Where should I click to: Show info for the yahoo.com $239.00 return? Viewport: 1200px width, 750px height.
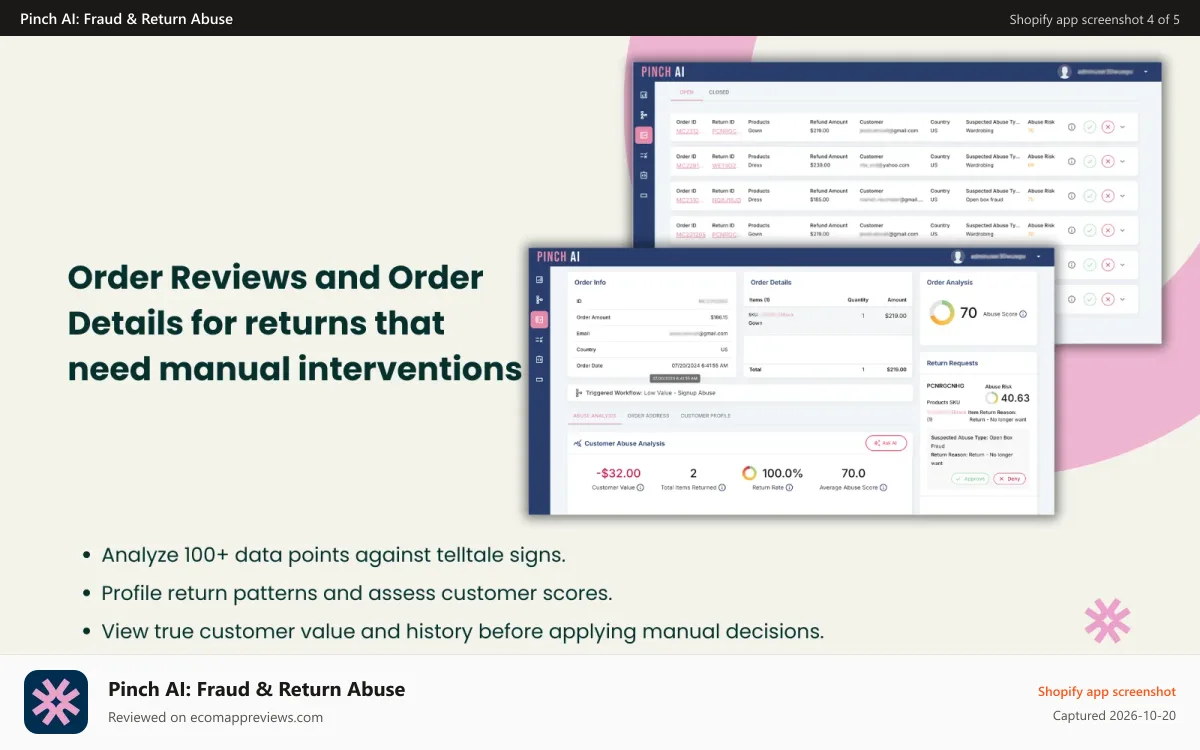click(1071, 161)
